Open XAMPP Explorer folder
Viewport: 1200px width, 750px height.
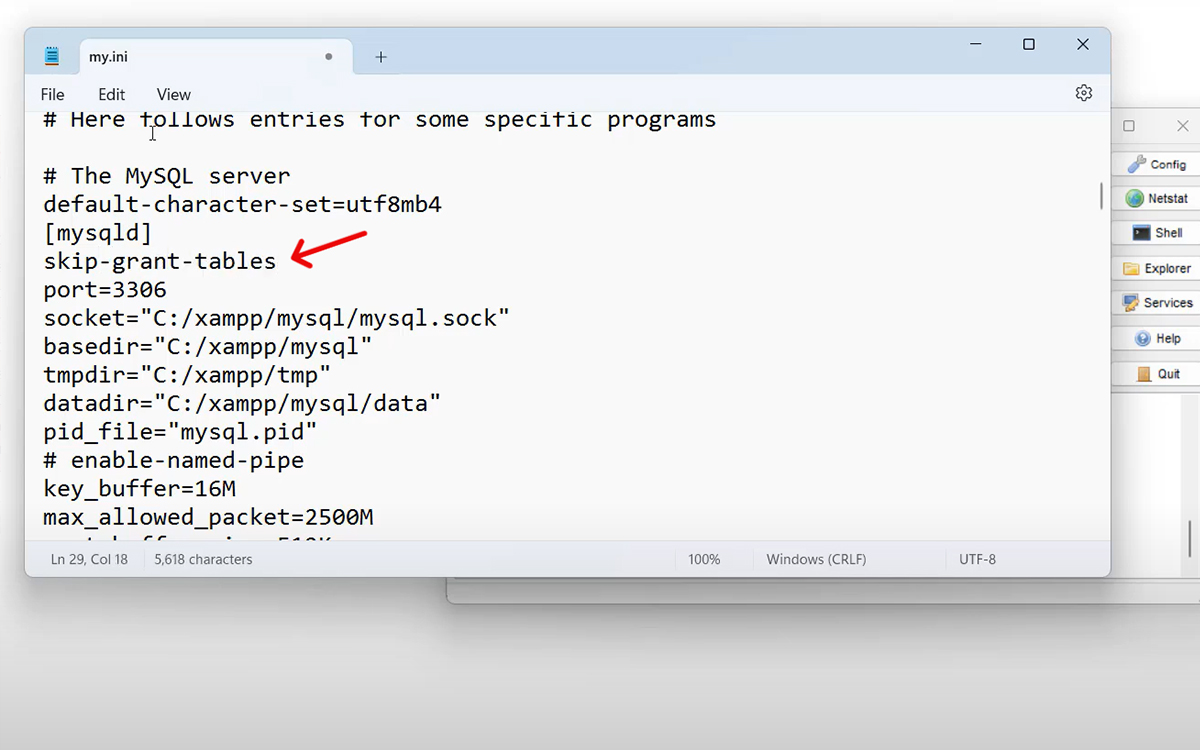[x=1157, y=268]
